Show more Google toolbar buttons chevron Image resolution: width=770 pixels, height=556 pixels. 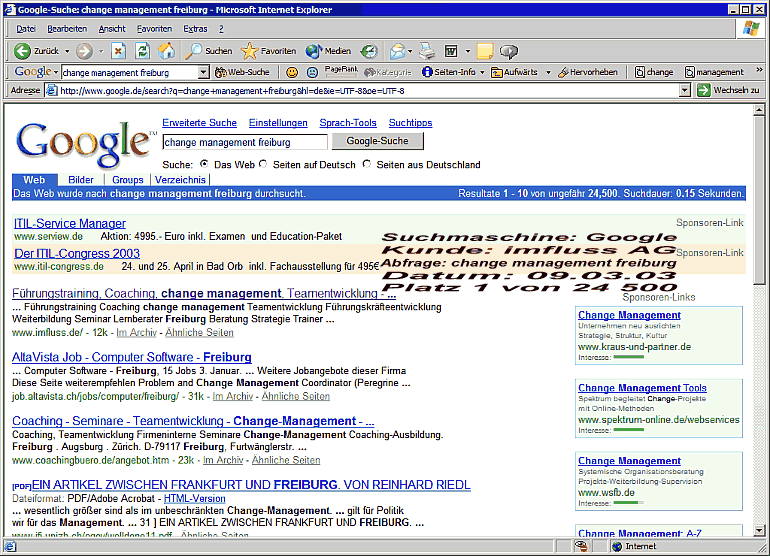[759, 70]
